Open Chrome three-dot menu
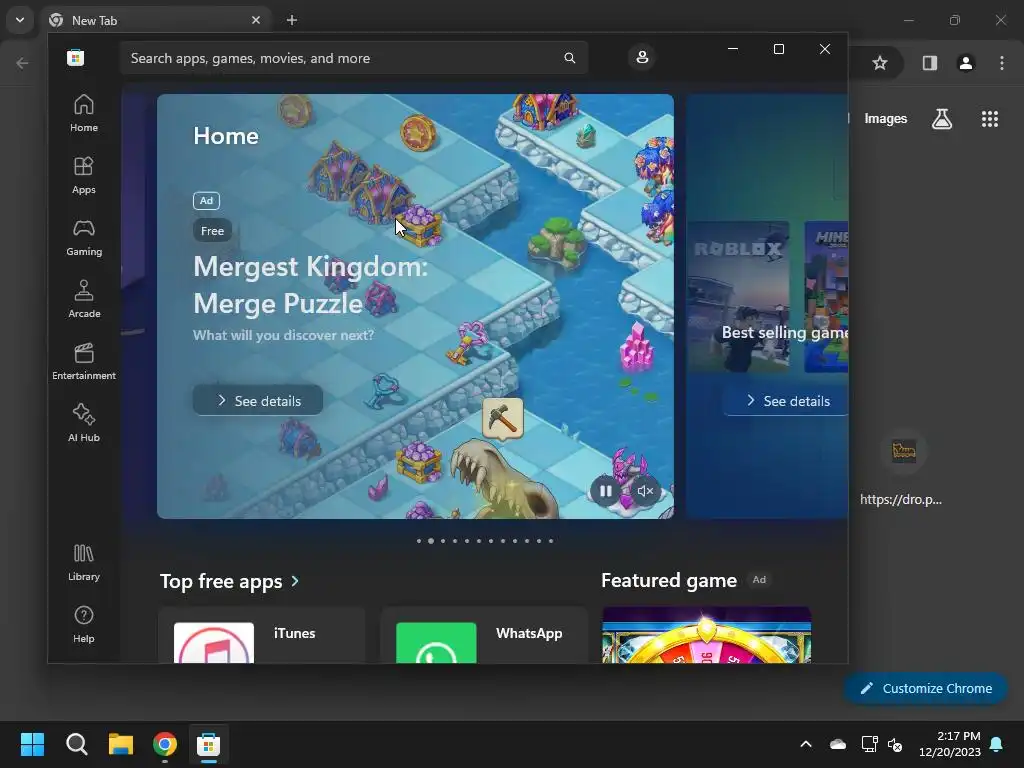This screenshot has height=768, width=1024. click(x=1002, y=63)
